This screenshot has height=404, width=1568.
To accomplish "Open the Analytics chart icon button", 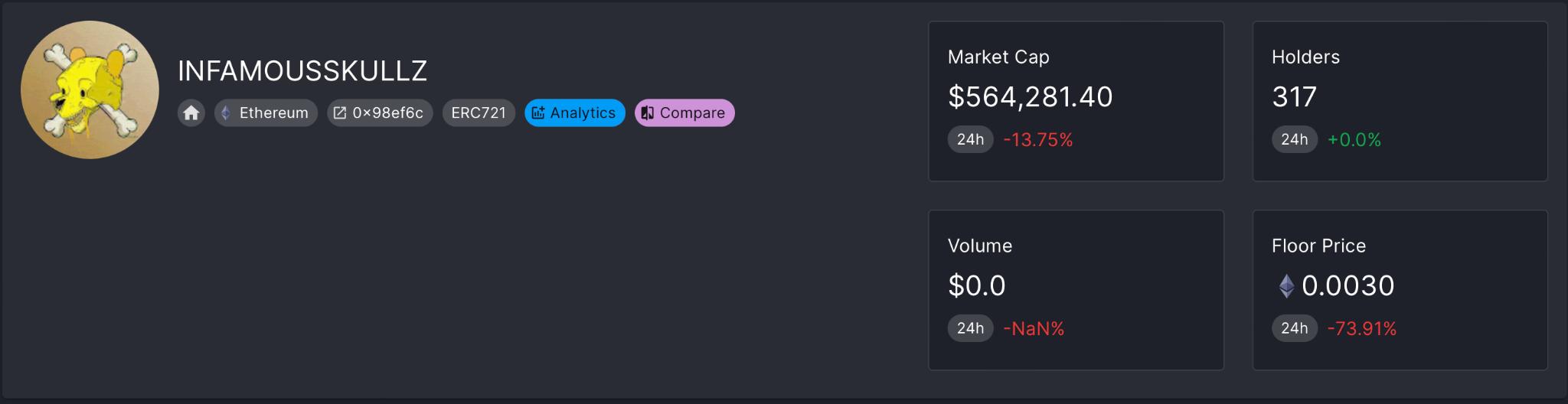I will pyautogui.click(x=538, y=113).
